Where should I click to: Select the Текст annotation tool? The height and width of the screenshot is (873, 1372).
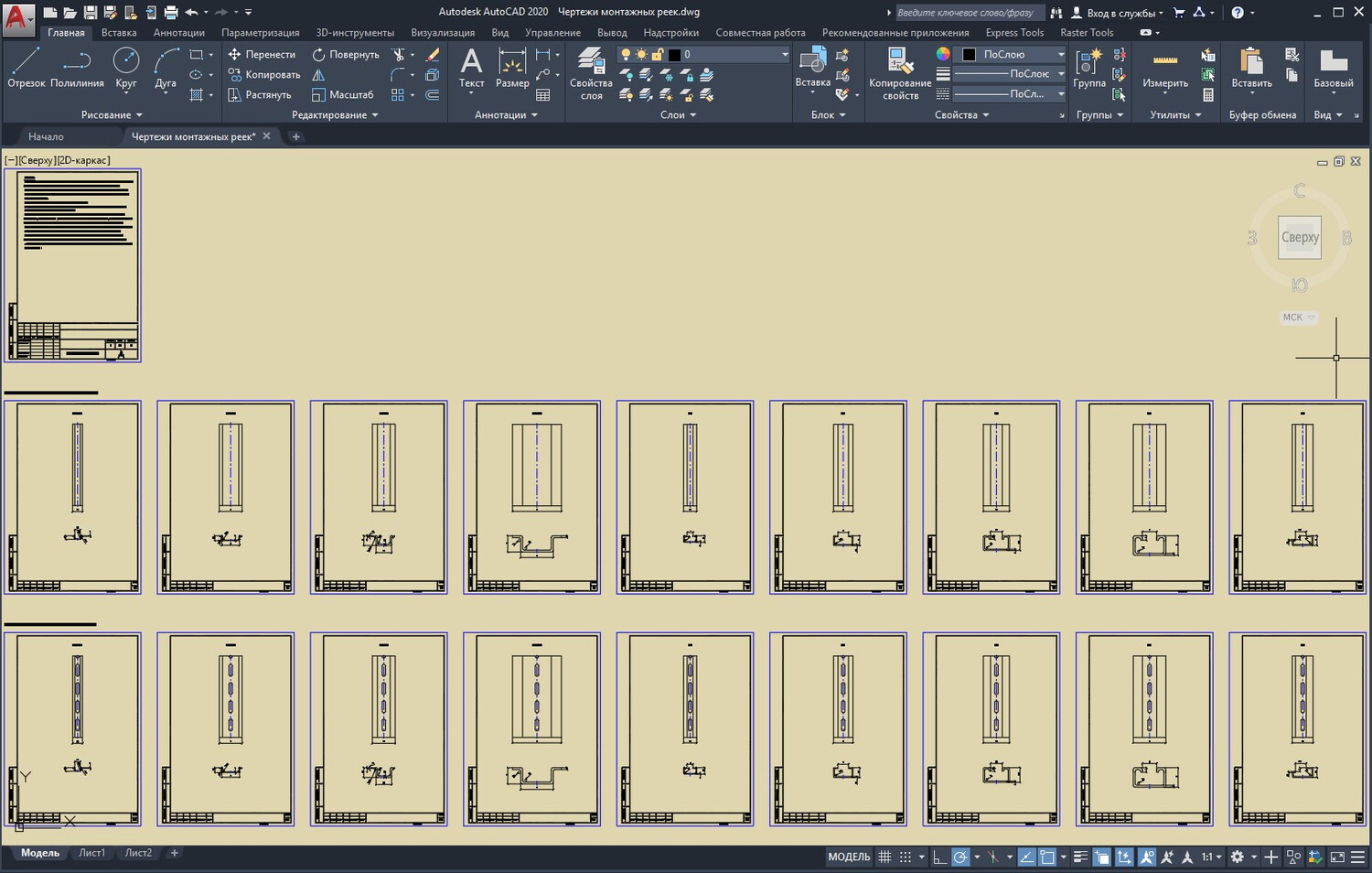coord(471,69)
